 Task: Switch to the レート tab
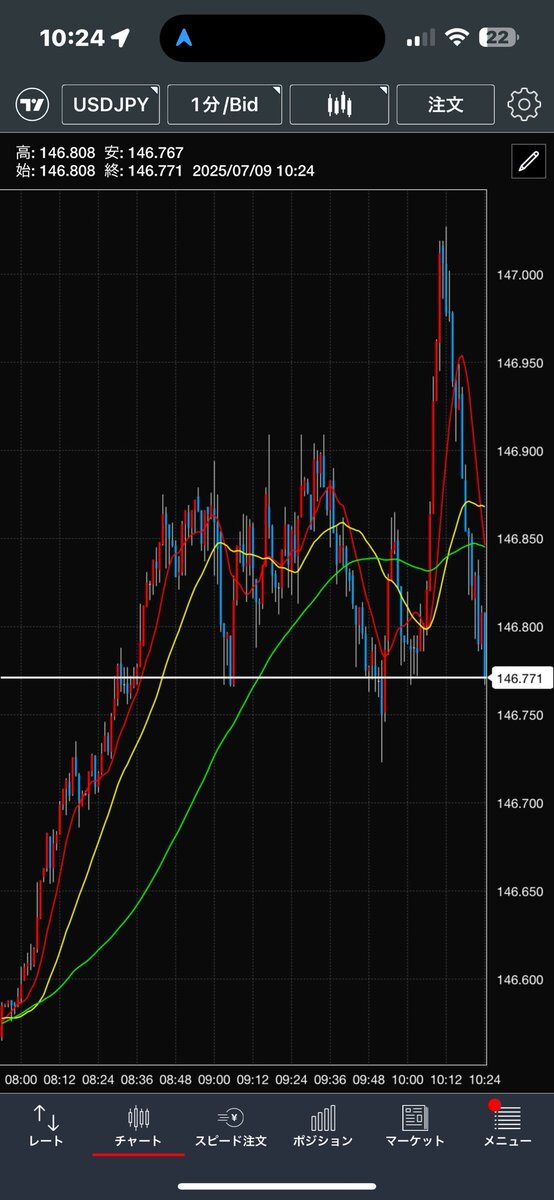click(x=46, y=1126)
